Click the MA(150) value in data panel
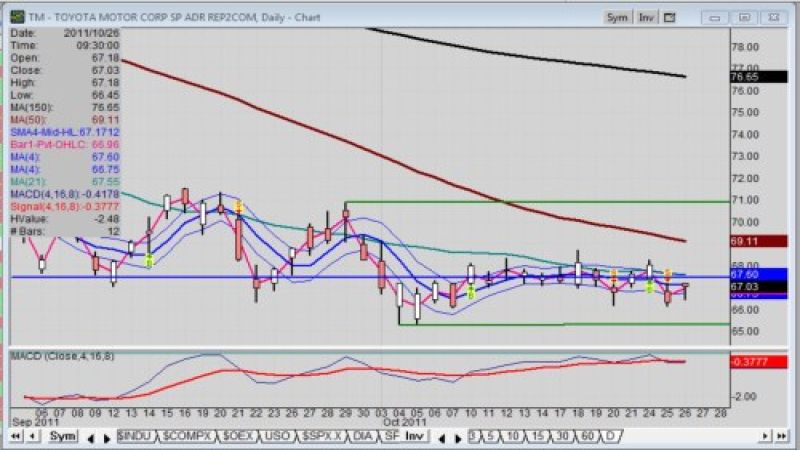This screenshot has height=450, width=800. point(106,107)
